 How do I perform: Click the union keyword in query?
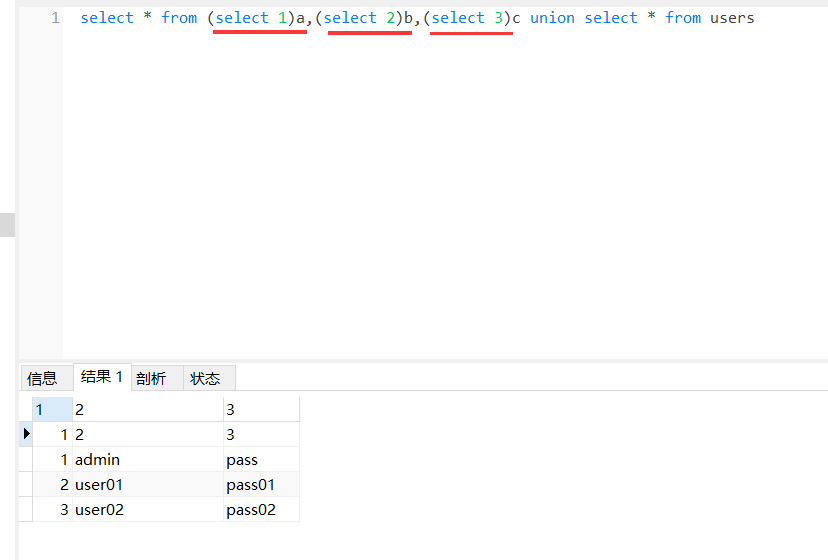pos(552,18)
